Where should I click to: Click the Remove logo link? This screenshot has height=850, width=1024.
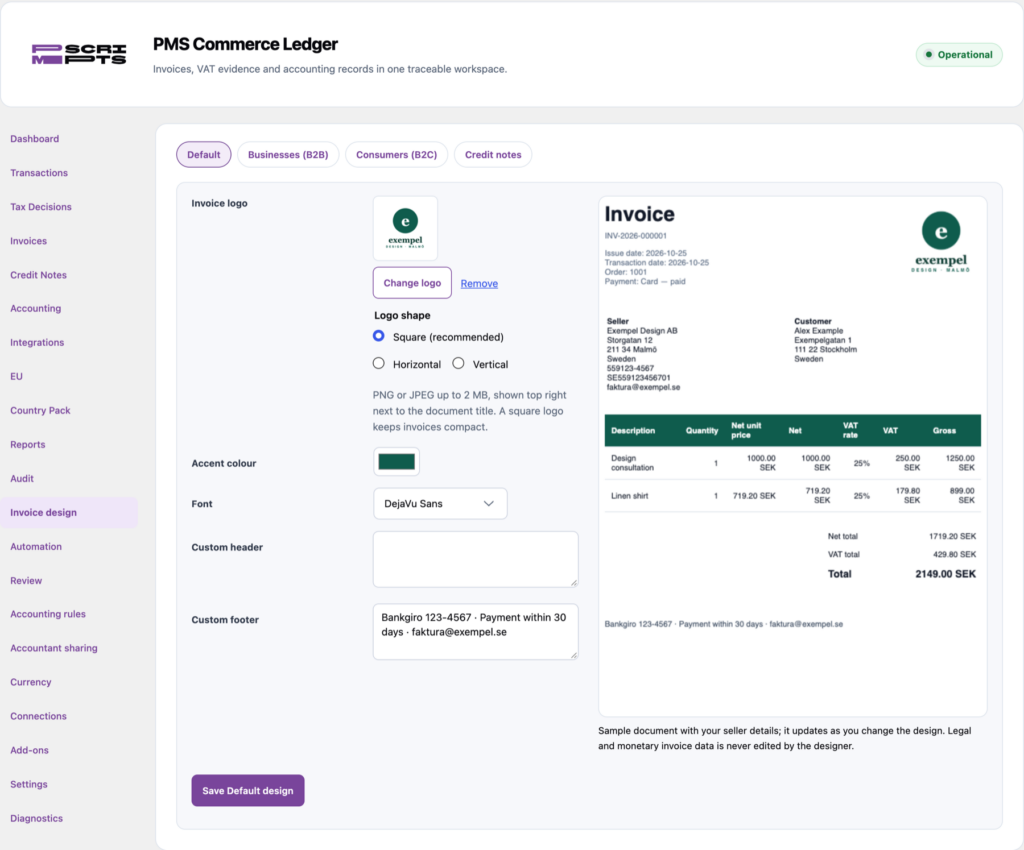(x=479, y=283)
